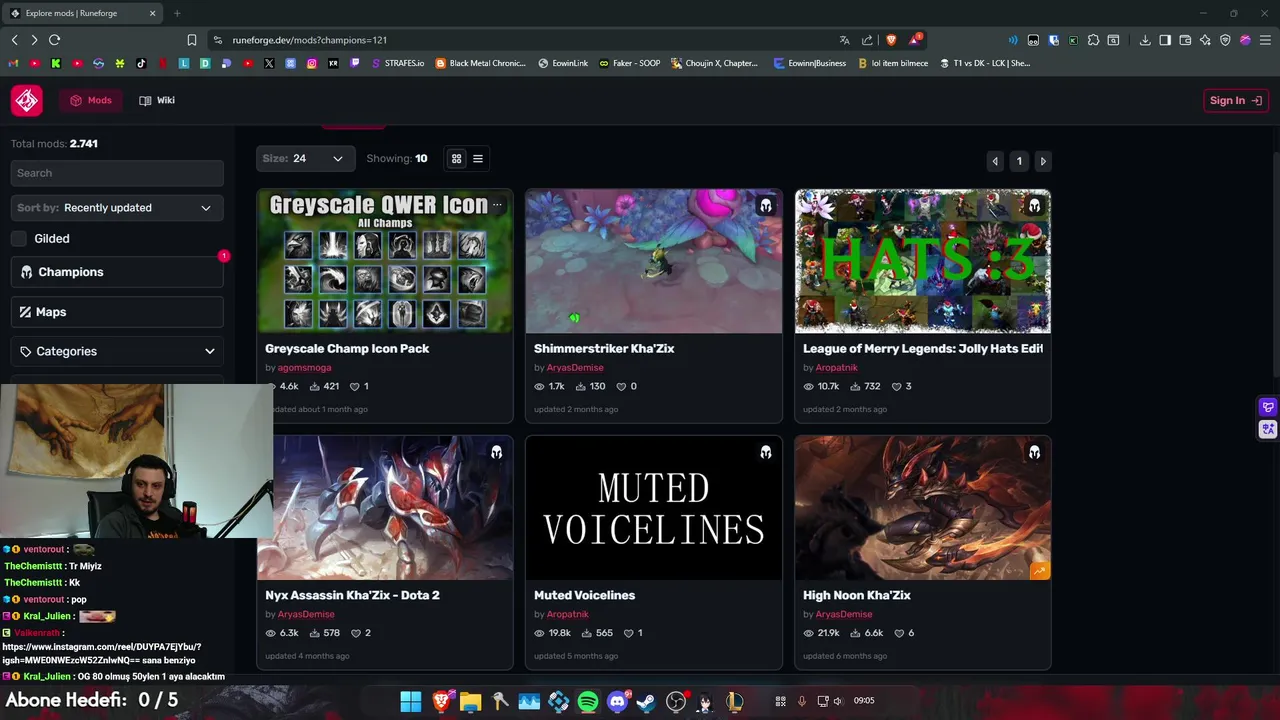Click more options on Greyscale card
1280x720 pixels.
pyautogui.click(x=497, y=205)
